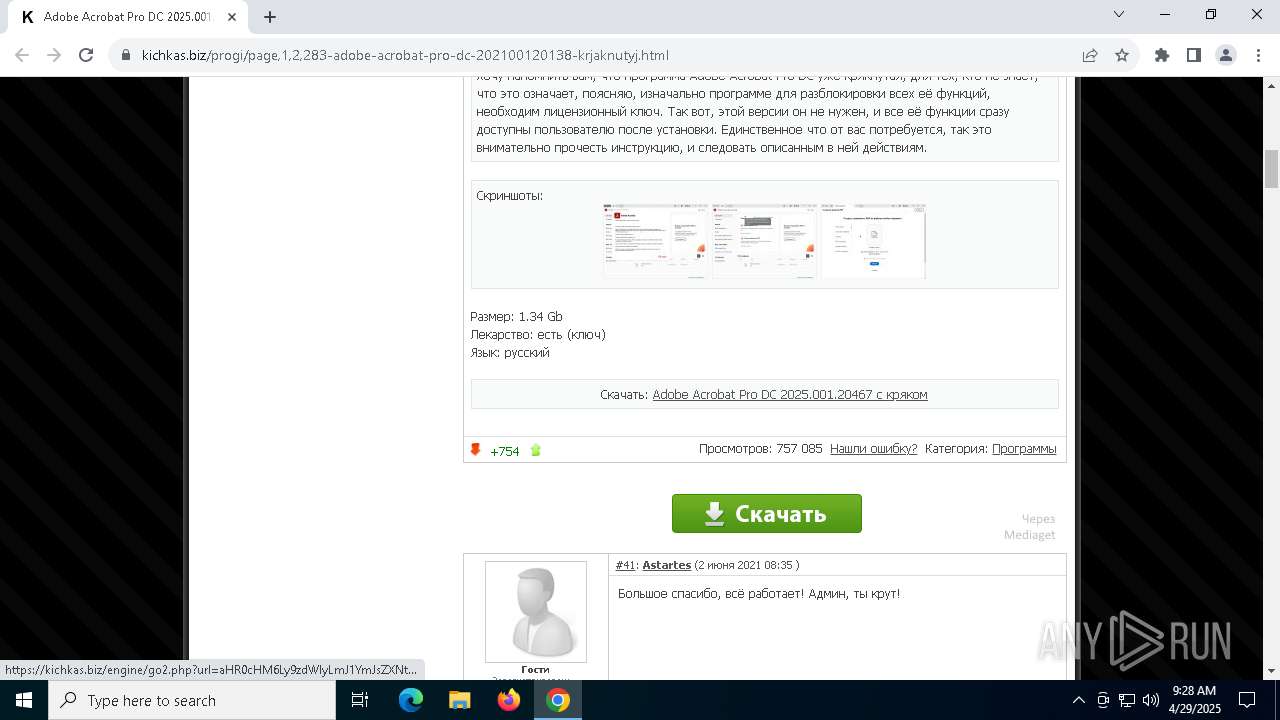The width and height of the screenshot is (1280, 720).
Task: Click the Adobe Acrobat Pro DC 2025.001.20467 download link
Action: [790, 395]
